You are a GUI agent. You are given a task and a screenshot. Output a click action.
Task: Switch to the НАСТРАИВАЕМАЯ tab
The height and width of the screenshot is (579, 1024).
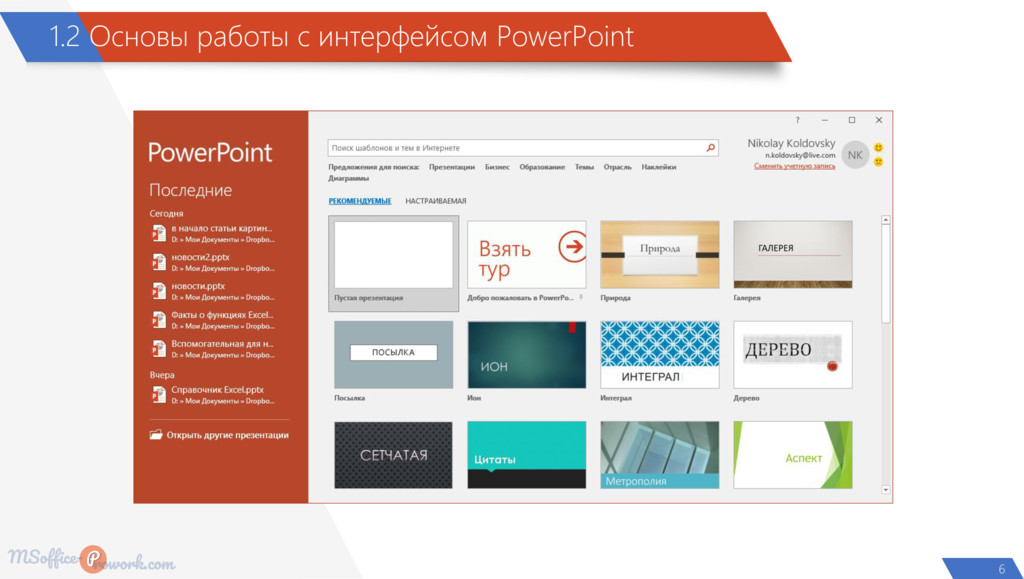point(436,201)
